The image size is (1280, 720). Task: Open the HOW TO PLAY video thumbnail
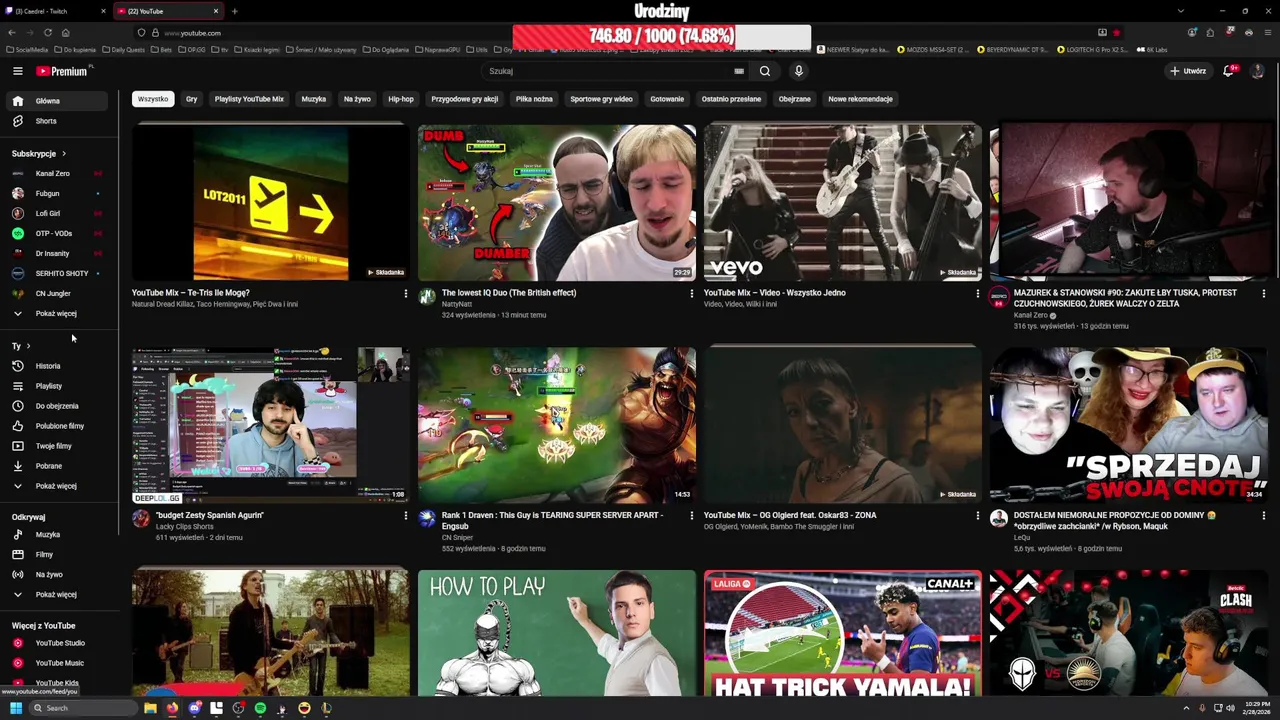557,633
